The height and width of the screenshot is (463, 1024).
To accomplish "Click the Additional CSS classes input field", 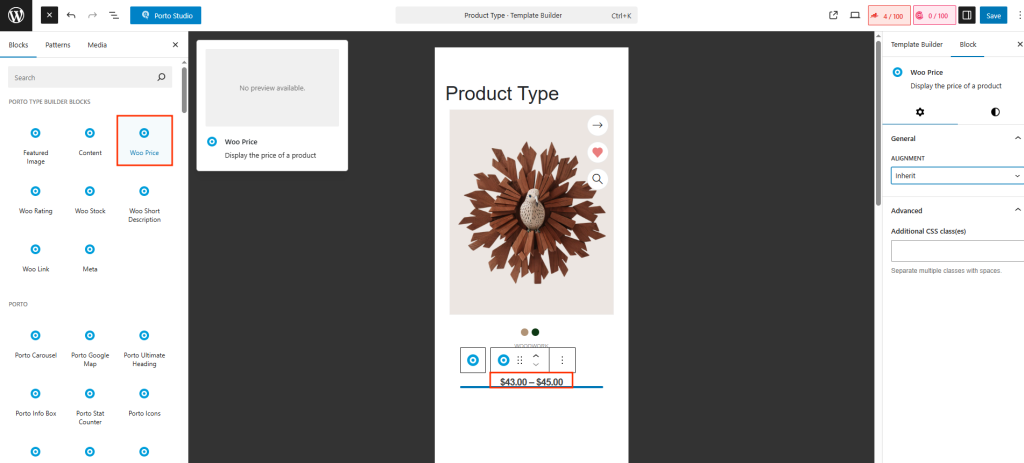I will tap(956, 251).
